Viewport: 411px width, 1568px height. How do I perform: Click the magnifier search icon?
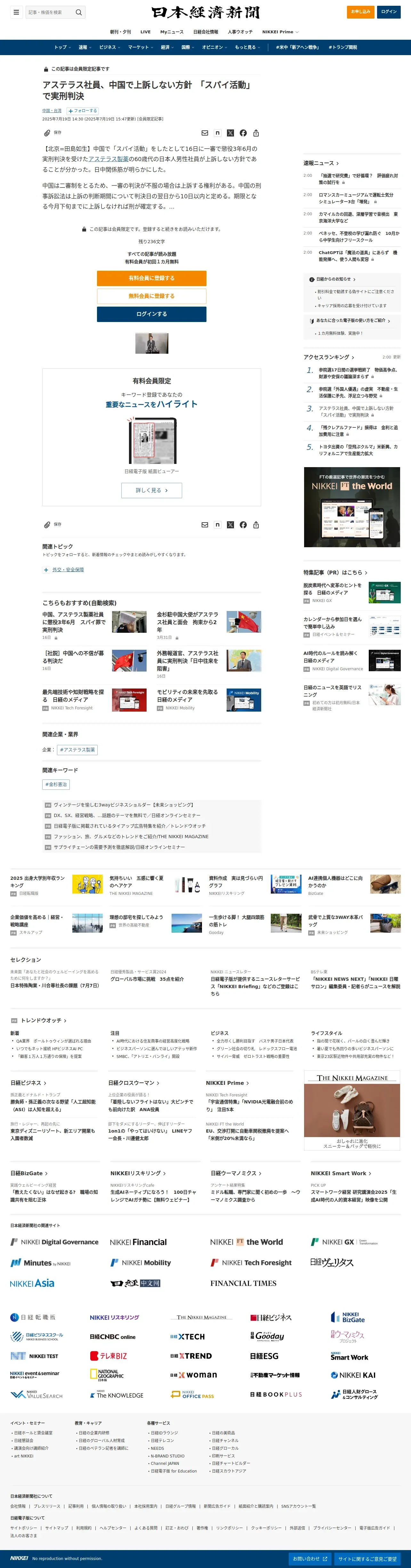[x=78, y=12]
